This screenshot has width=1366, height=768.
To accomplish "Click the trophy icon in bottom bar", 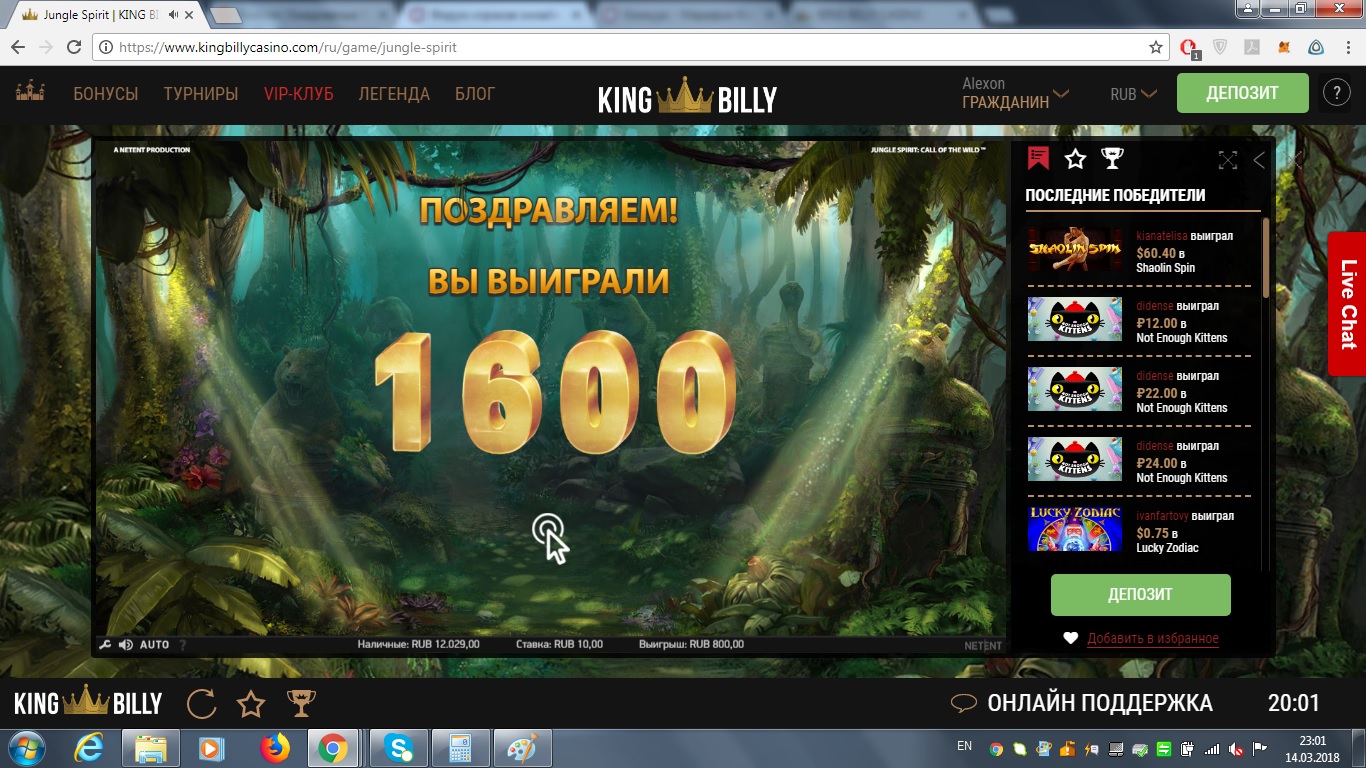I will (x=301, y=703).
